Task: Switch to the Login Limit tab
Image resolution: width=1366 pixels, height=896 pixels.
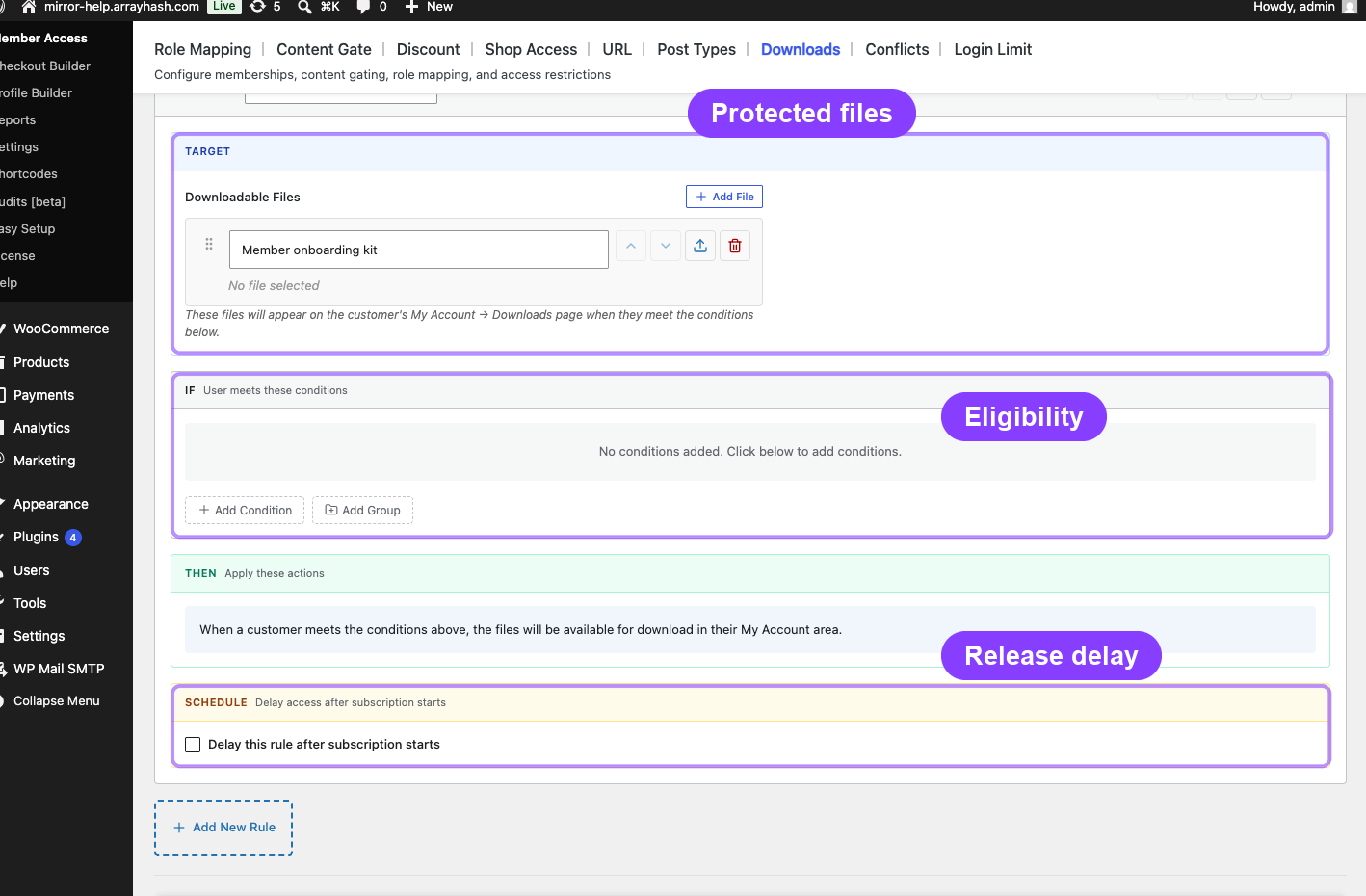Action: point(992,49)
